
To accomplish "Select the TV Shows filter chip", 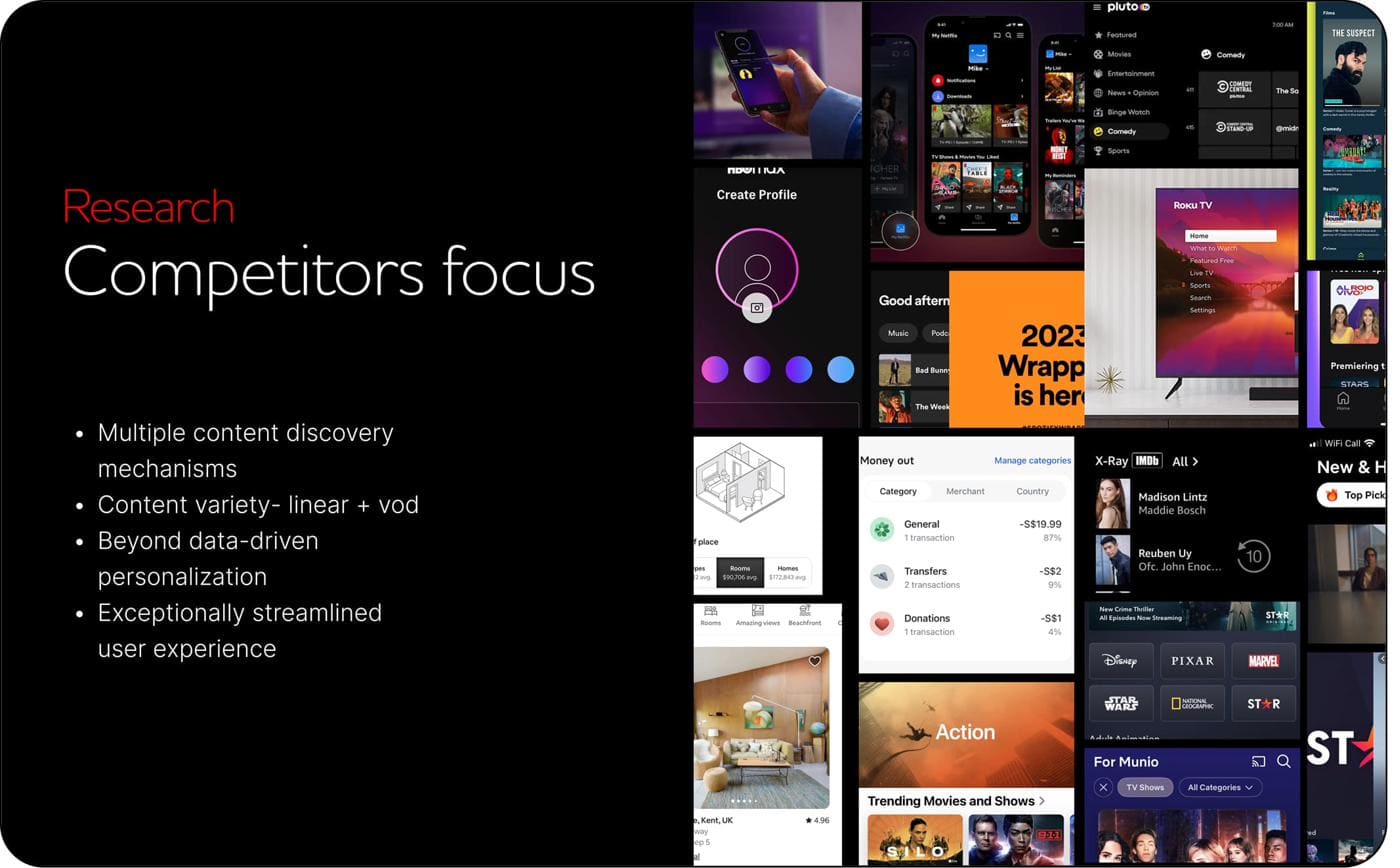I will click(x=1145, y=787).
